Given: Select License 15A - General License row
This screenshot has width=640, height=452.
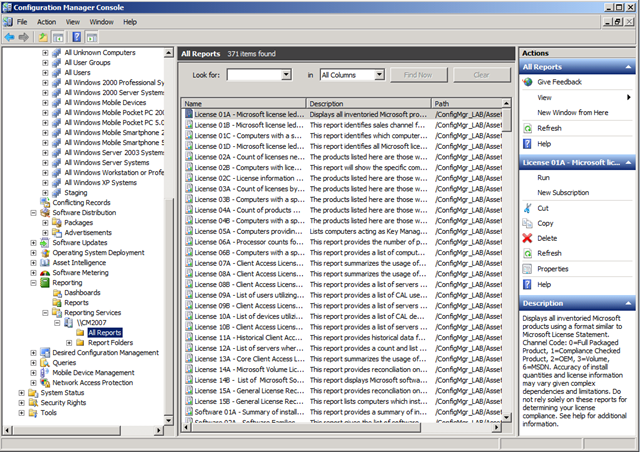Looking at the screenshot, I should click(x=343, y=391).
